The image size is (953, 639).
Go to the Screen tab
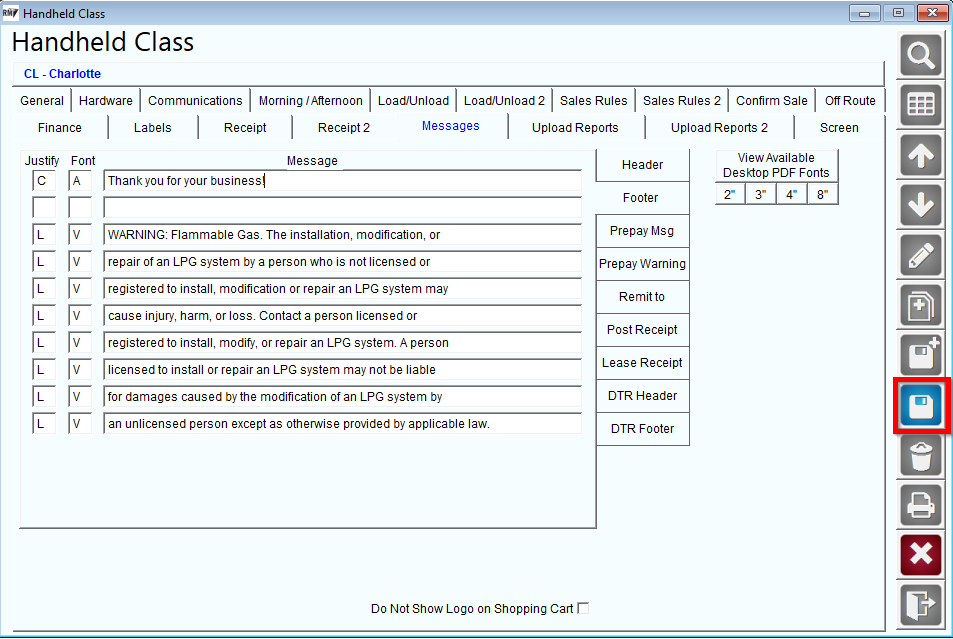839,128
